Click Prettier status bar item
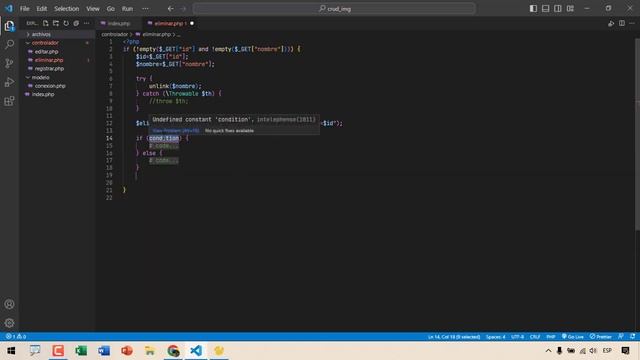The width and height of the screenshot is (640, 360). [x=600, y=337]
